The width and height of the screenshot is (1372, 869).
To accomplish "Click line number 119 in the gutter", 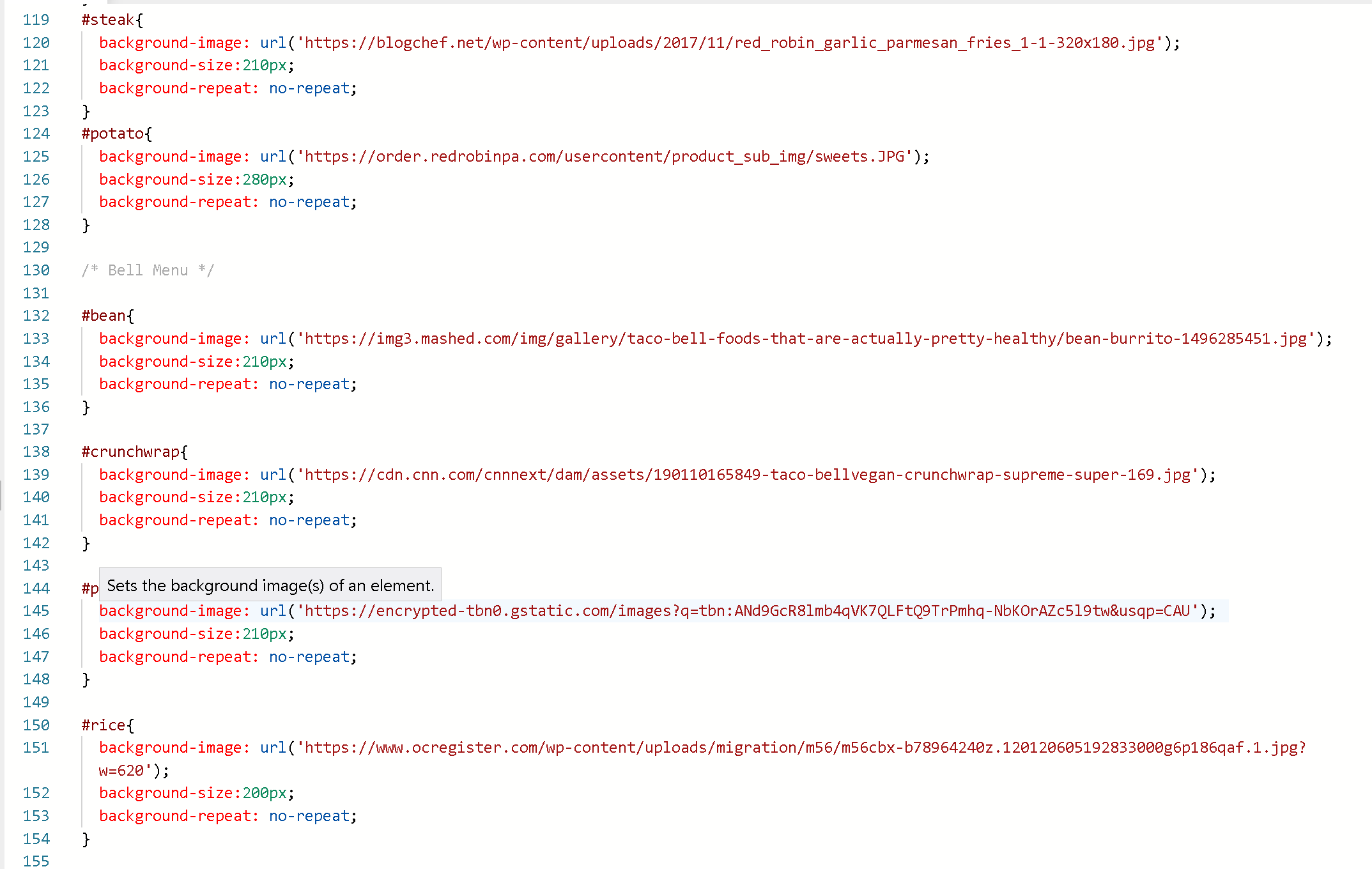I will click(x=36, y=20).
